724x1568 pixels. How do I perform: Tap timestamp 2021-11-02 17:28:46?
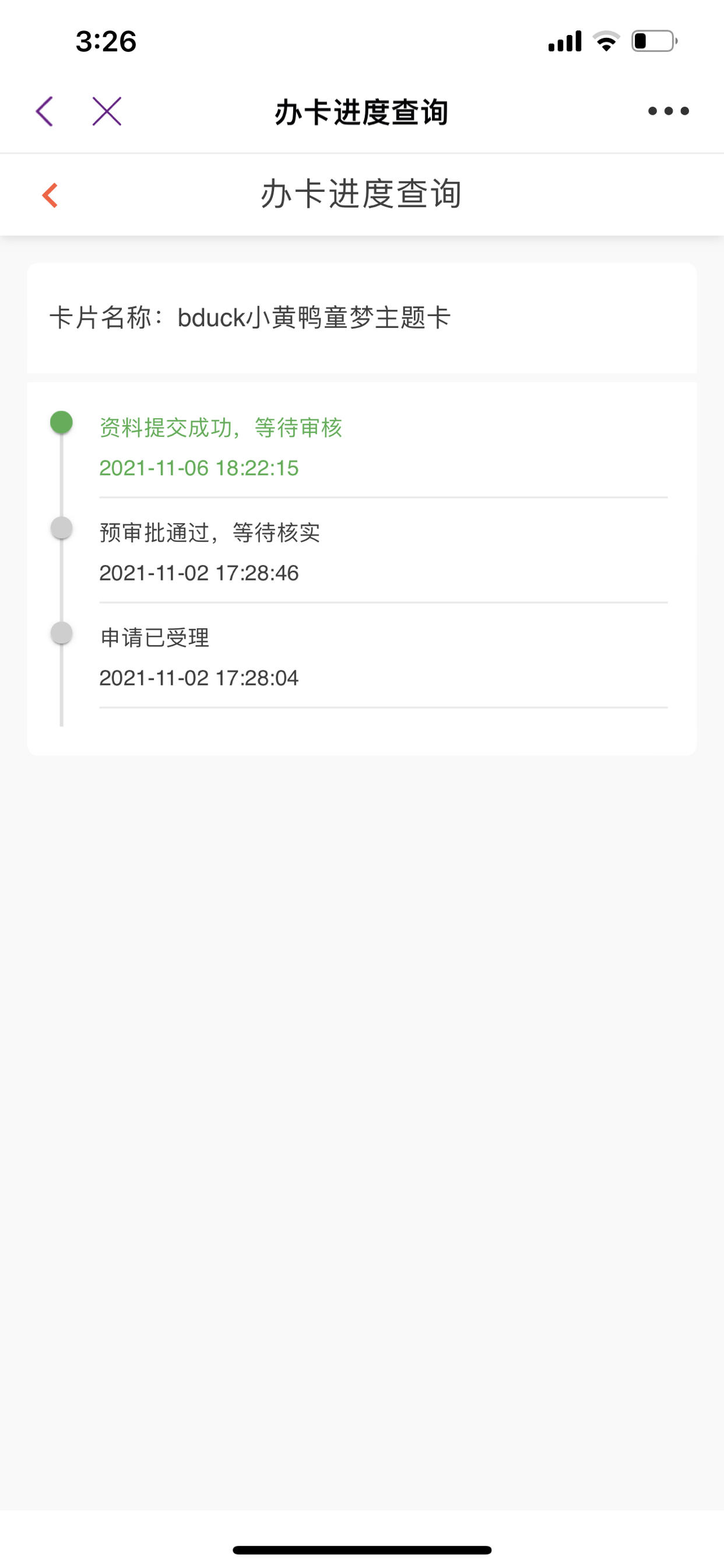pos(199,573)
